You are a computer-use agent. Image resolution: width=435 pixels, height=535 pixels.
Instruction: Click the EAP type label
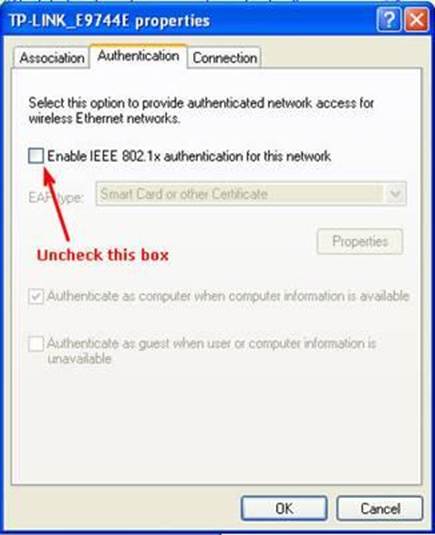click(56, 197)
